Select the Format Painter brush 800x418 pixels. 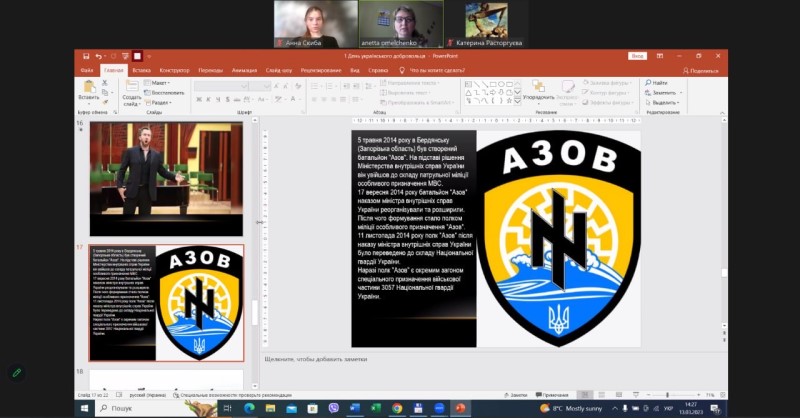(x=105, y=102)
